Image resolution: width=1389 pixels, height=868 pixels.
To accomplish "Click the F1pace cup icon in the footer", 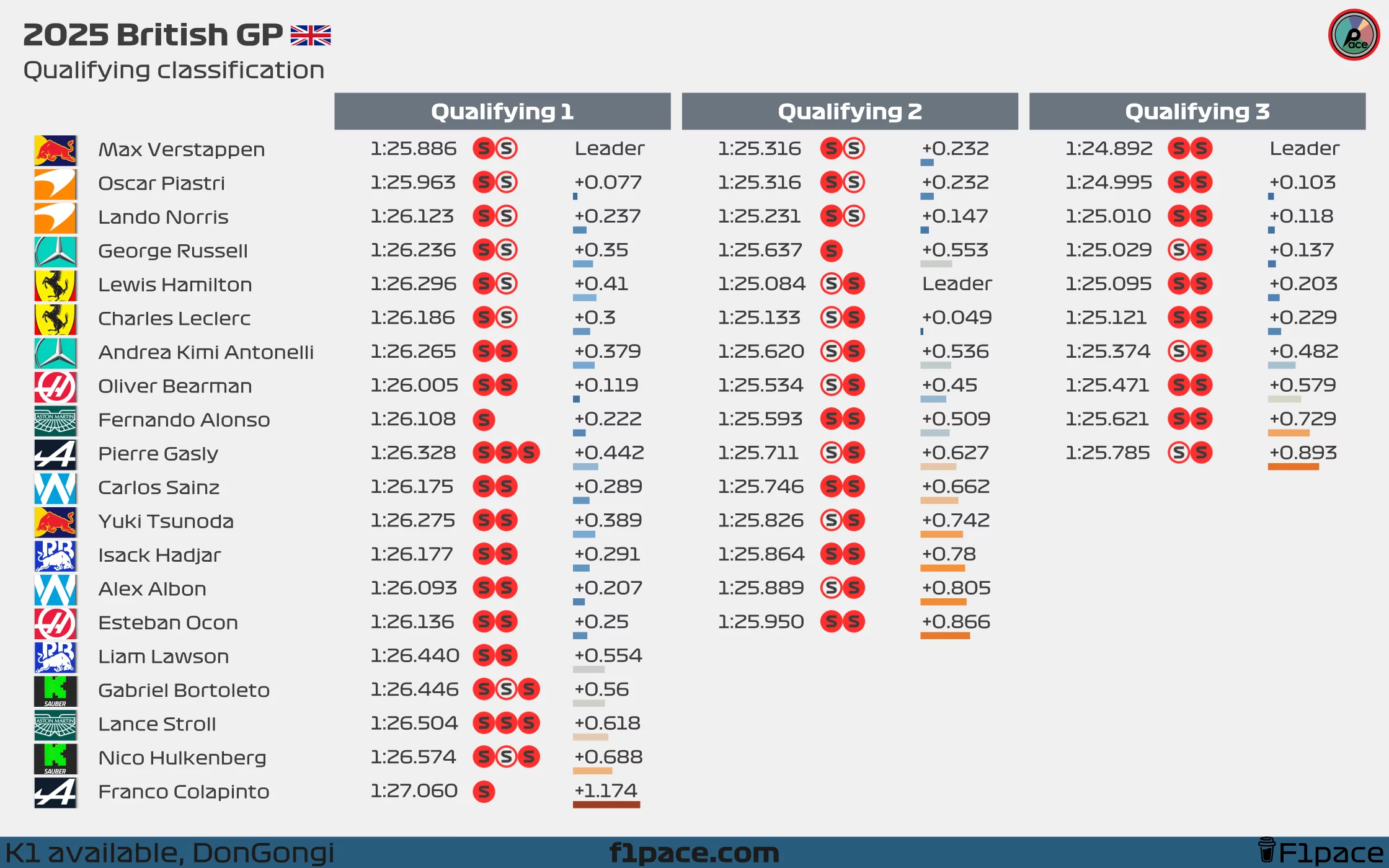I will coord(1267,850).
